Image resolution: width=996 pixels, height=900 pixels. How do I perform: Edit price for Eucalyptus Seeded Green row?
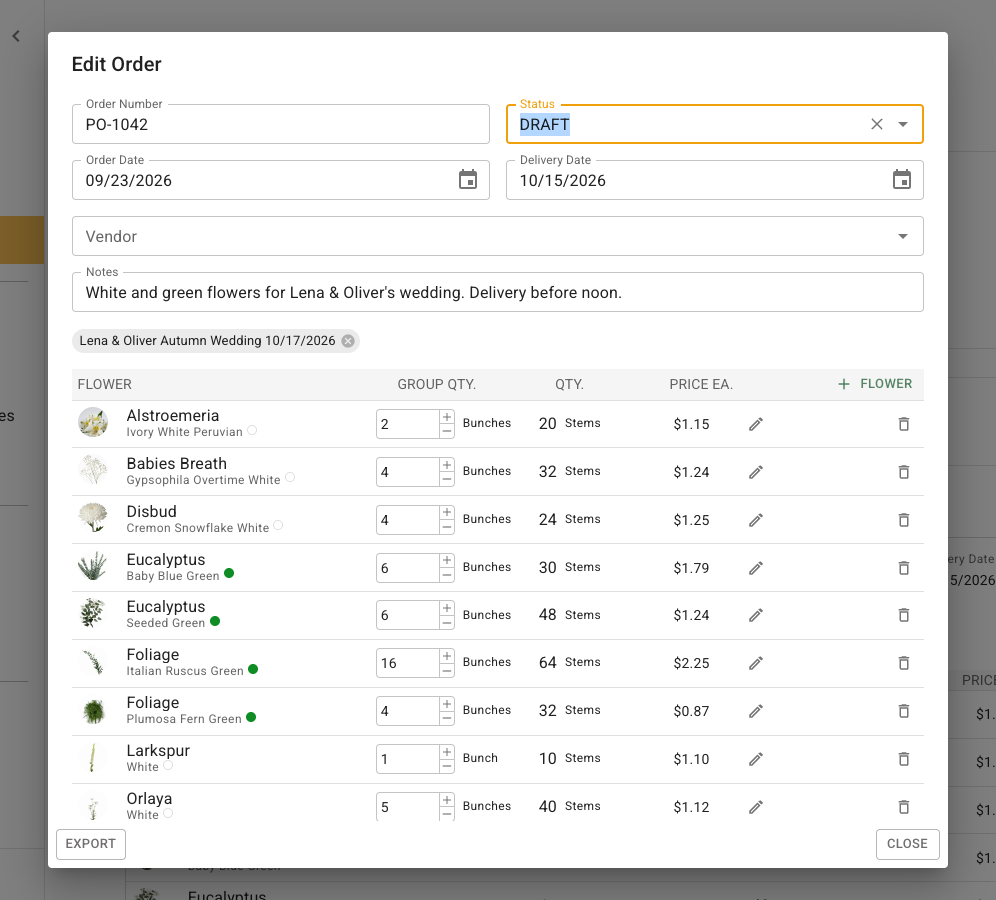pyautogui.click(x=755, y=615)
